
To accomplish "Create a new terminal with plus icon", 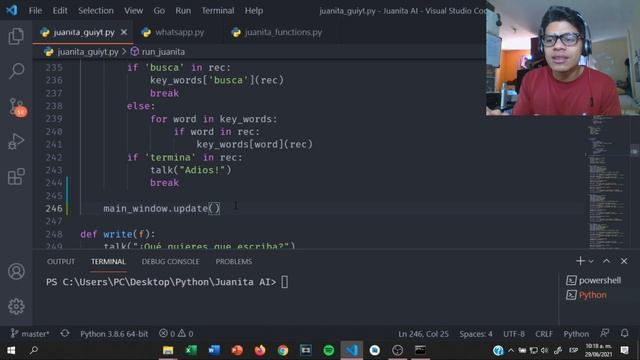I will tap(580, 261).
